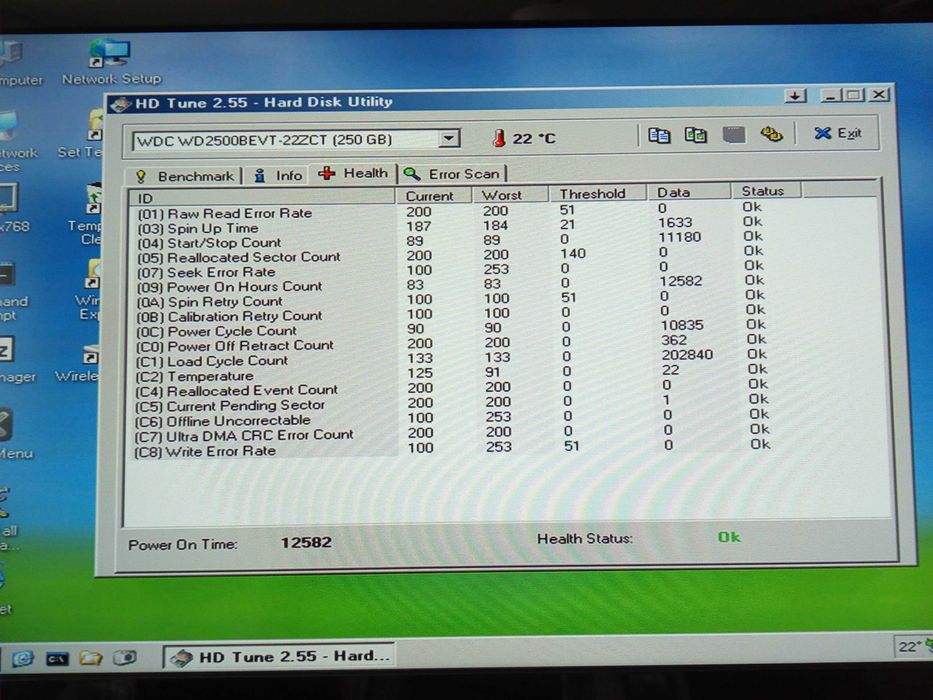Click the title bar down-arrow tray button
This screenshot has height=700, width=933.
coord(795,95)
